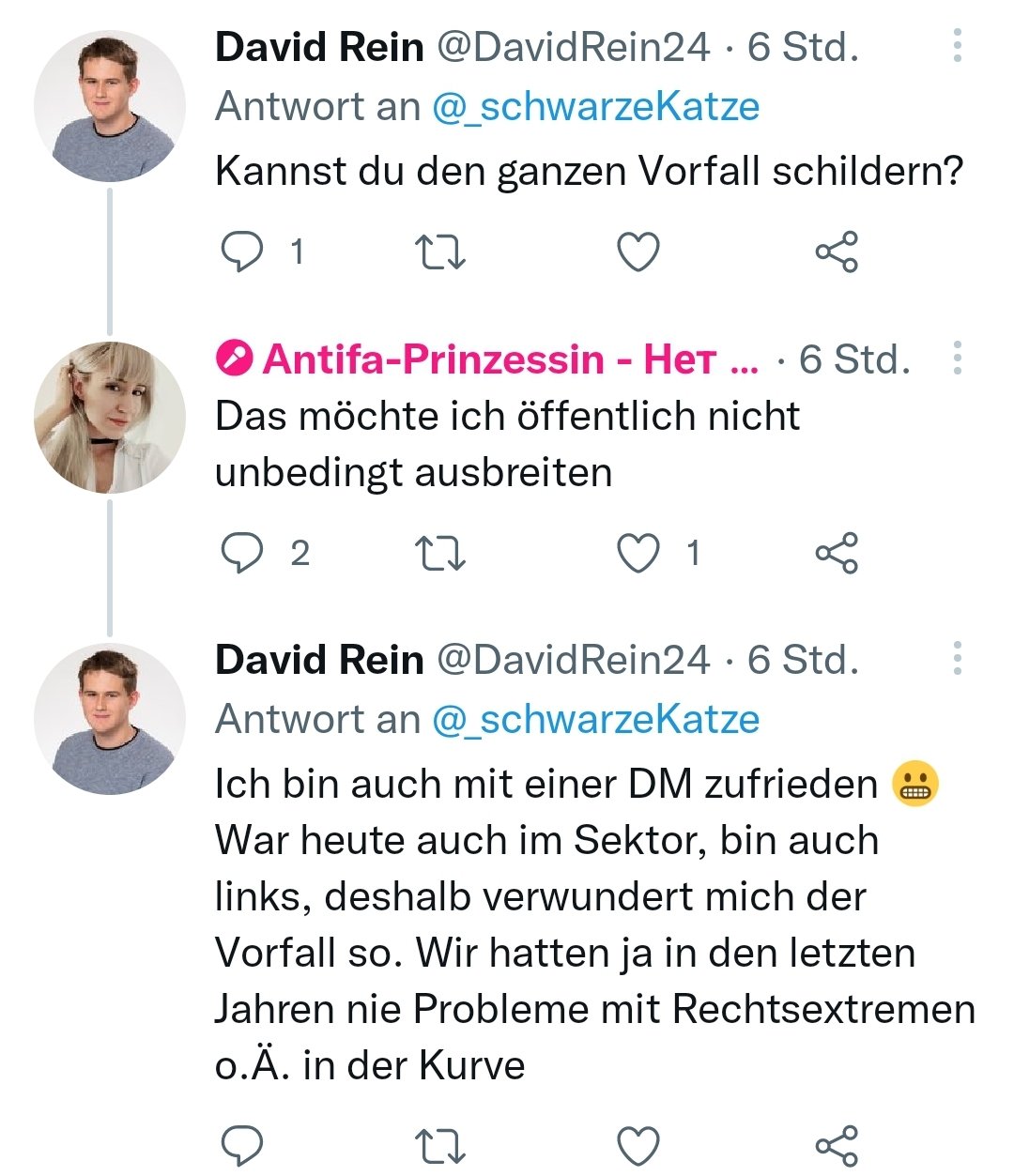Reply to Antifa-Prinzessin's tweet

pos(241,553)
